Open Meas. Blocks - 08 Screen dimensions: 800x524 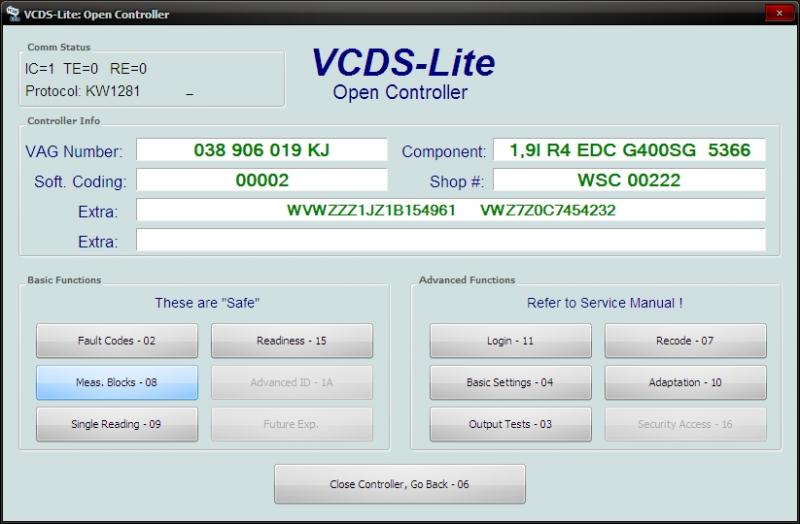coord(117,382)
